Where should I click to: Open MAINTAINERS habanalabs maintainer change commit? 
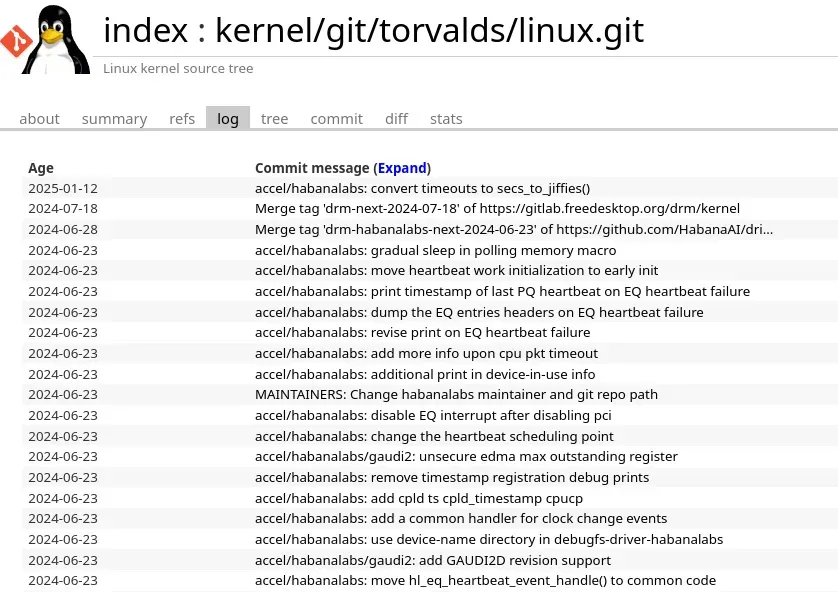click(x=456, y=394)
